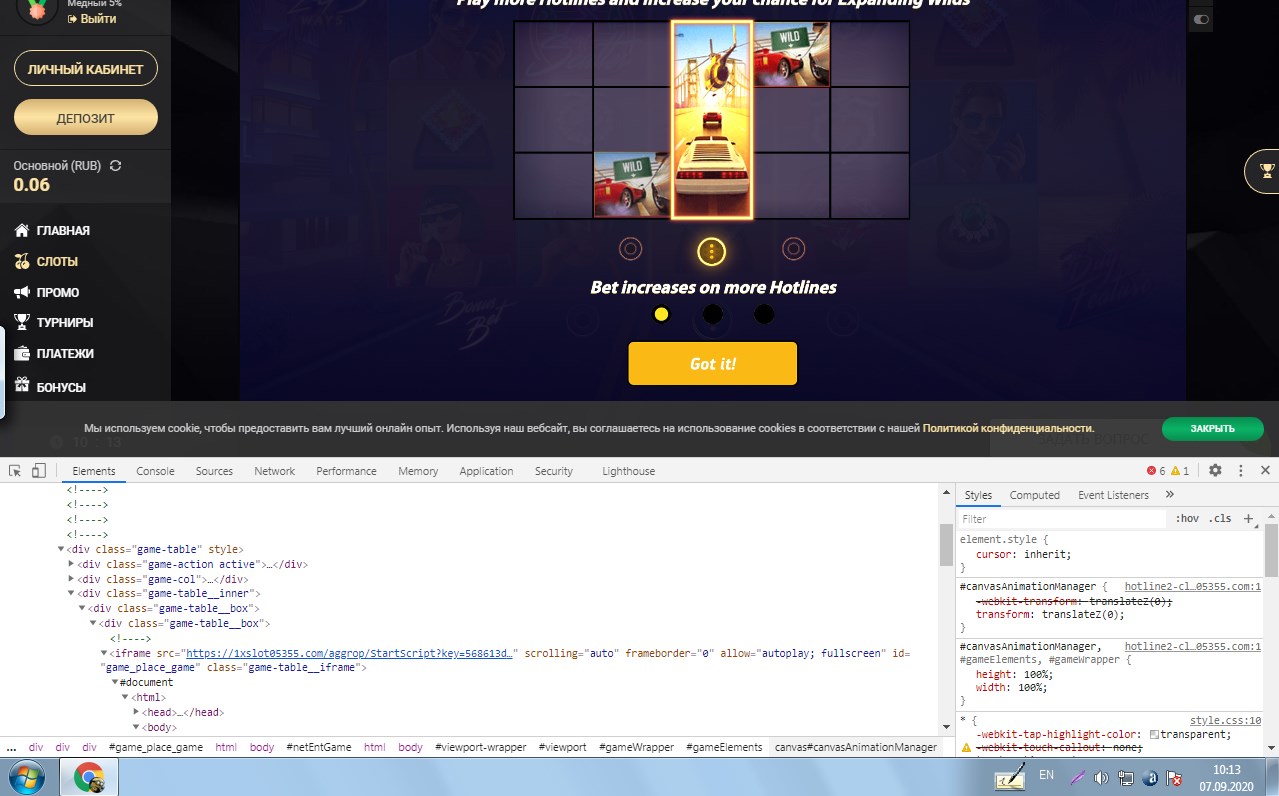Image resolution: width=1279 pixels, height=796 pixels.
Task: Collapse the html node arrow
Action: point(126,697)
